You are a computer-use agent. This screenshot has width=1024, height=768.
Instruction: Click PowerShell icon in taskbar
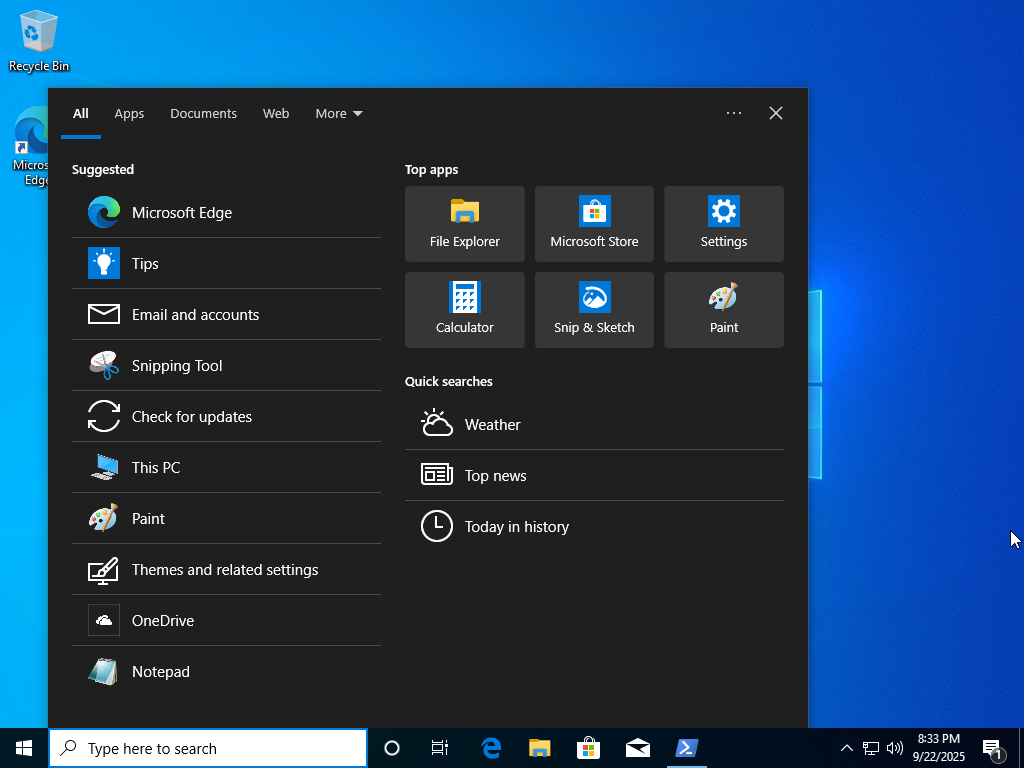[686, 748]
